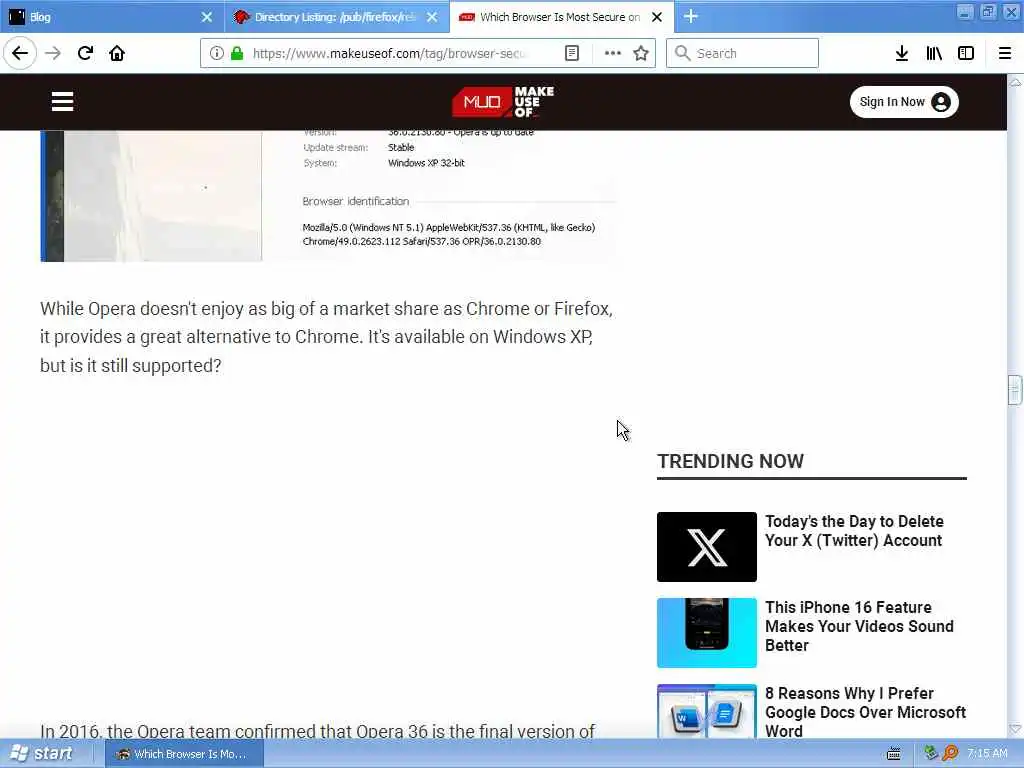1024x768 pixels.
Task: Click the iPhone article thumbnail
Action: point(707,633)
